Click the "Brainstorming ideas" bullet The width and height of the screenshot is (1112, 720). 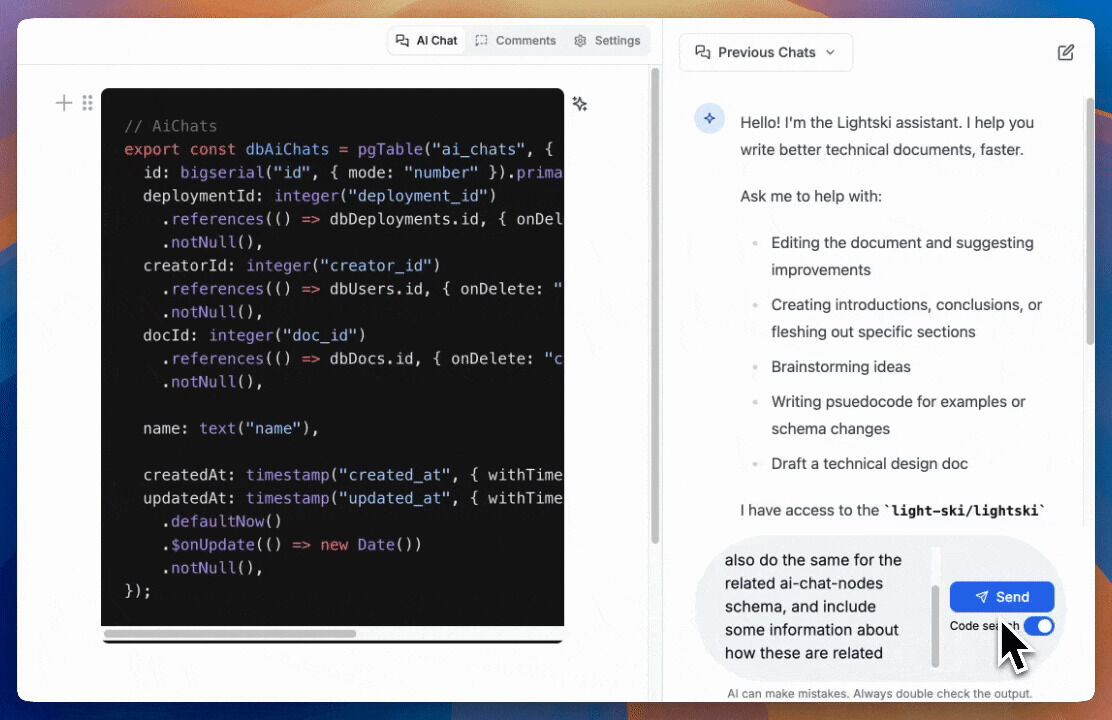pyautogui.click(x=840, y=367)
